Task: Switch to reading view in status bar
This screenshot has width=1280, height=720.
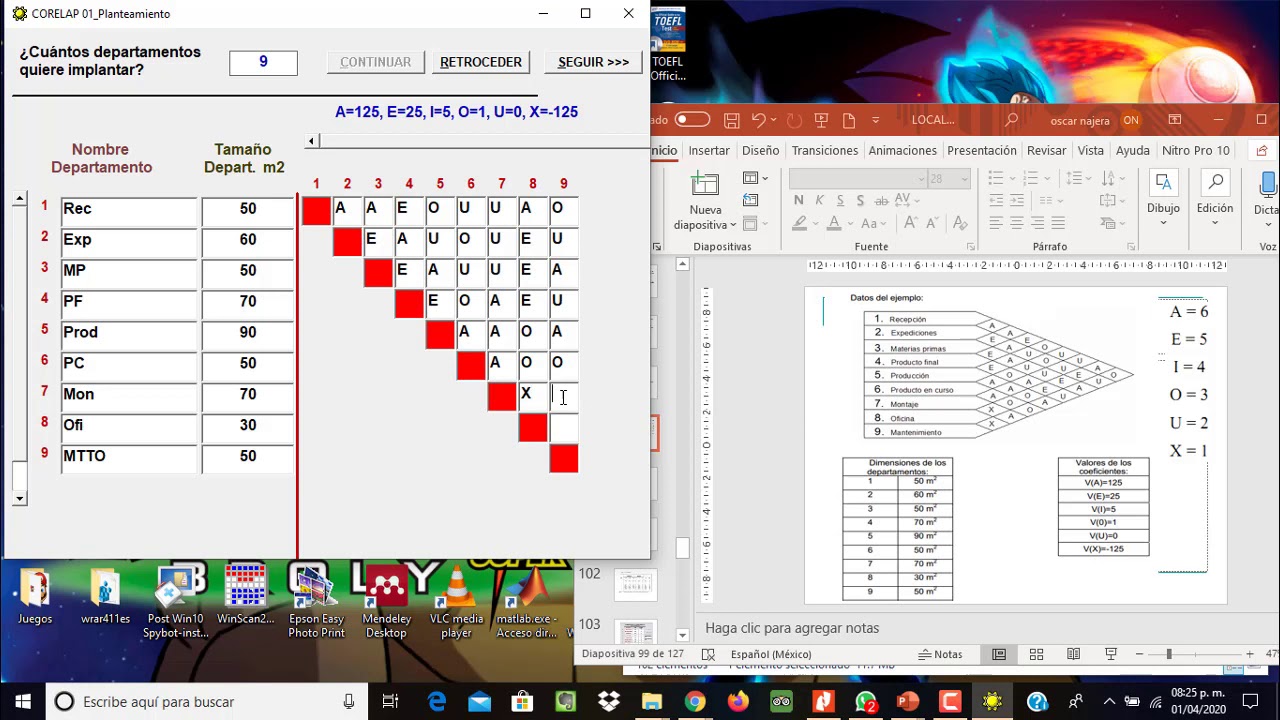Action: [1073, 654]
